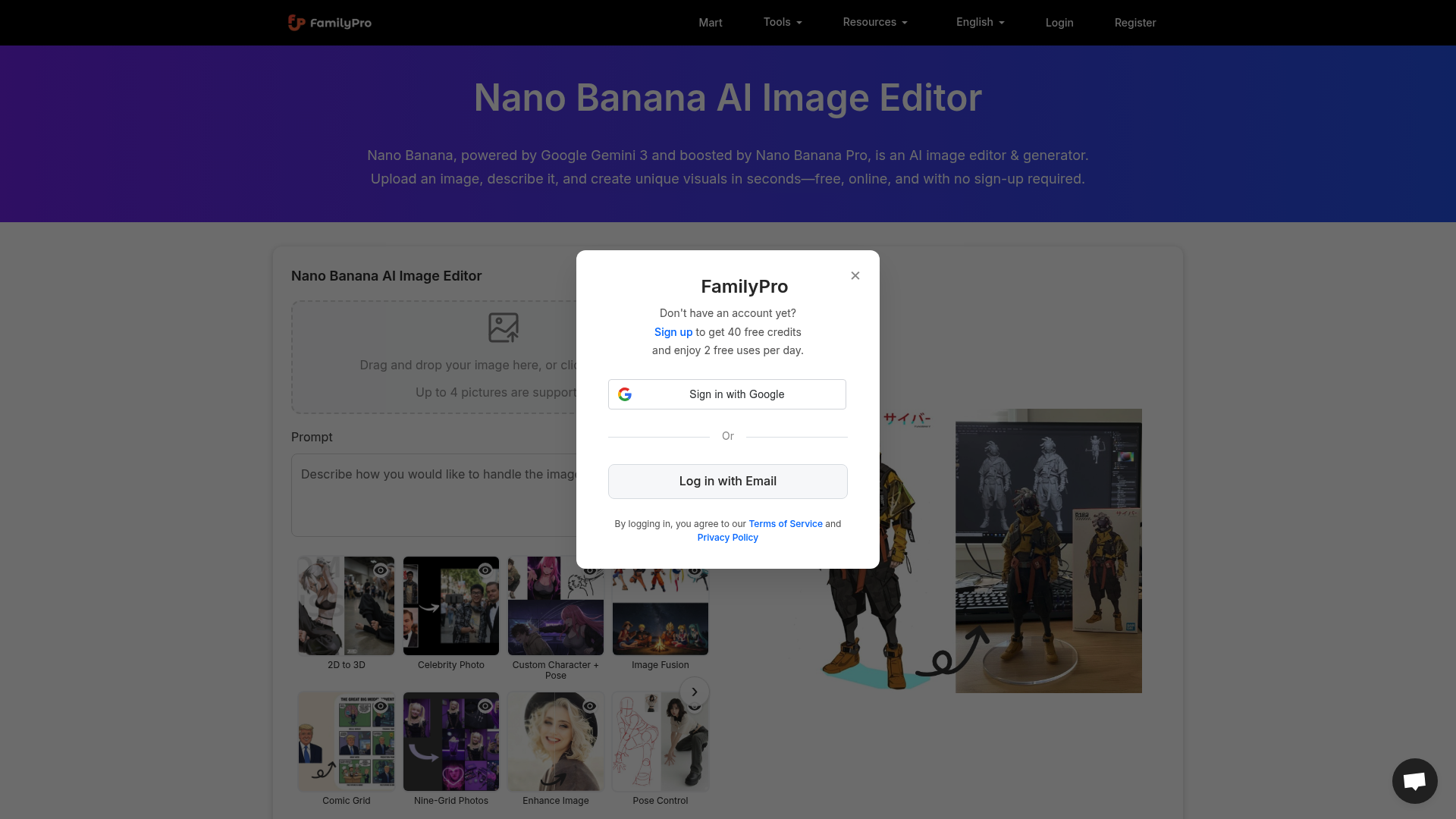Expand the Resources dropdown menu

875,22
